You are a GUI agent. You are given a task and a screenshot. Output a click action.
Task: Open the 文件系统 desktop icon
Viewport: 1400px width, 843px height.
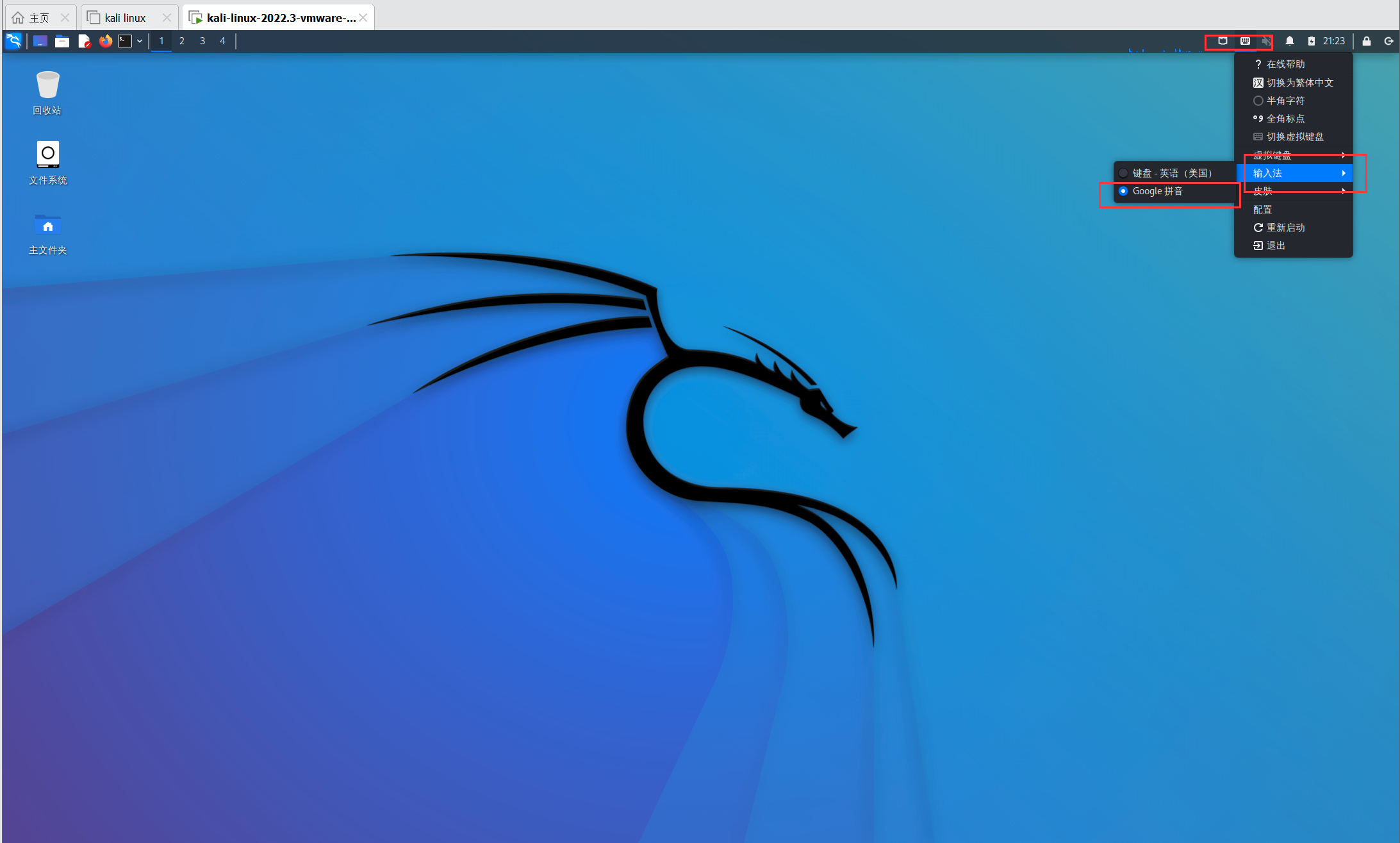47,163
